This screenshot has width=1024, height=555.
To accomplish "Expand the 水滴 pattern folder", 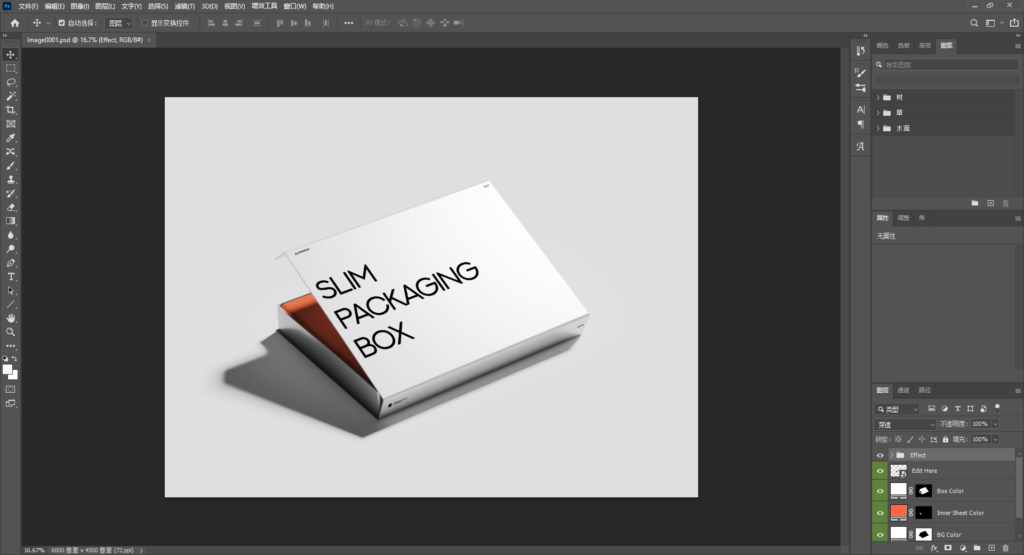I will [878, 129].
